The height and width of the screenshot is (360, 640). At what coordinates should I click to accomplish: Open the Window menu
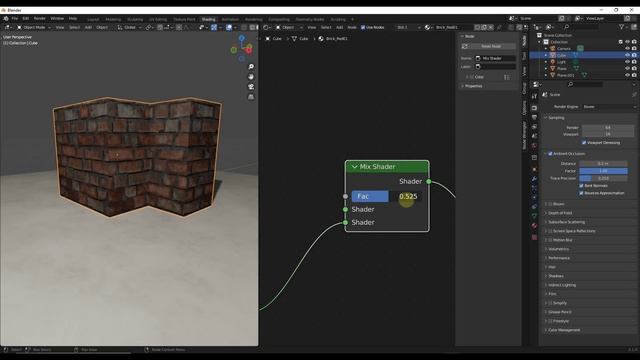57,18
